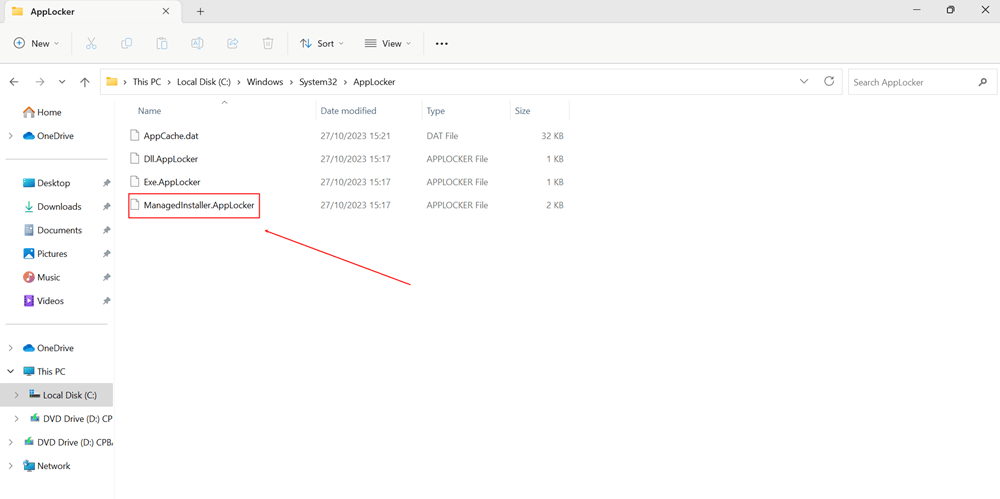The width and height of the screenshot is (1000, 499).
Task: Click the Cut scissors icon
Action: click(x=91, y=43)
